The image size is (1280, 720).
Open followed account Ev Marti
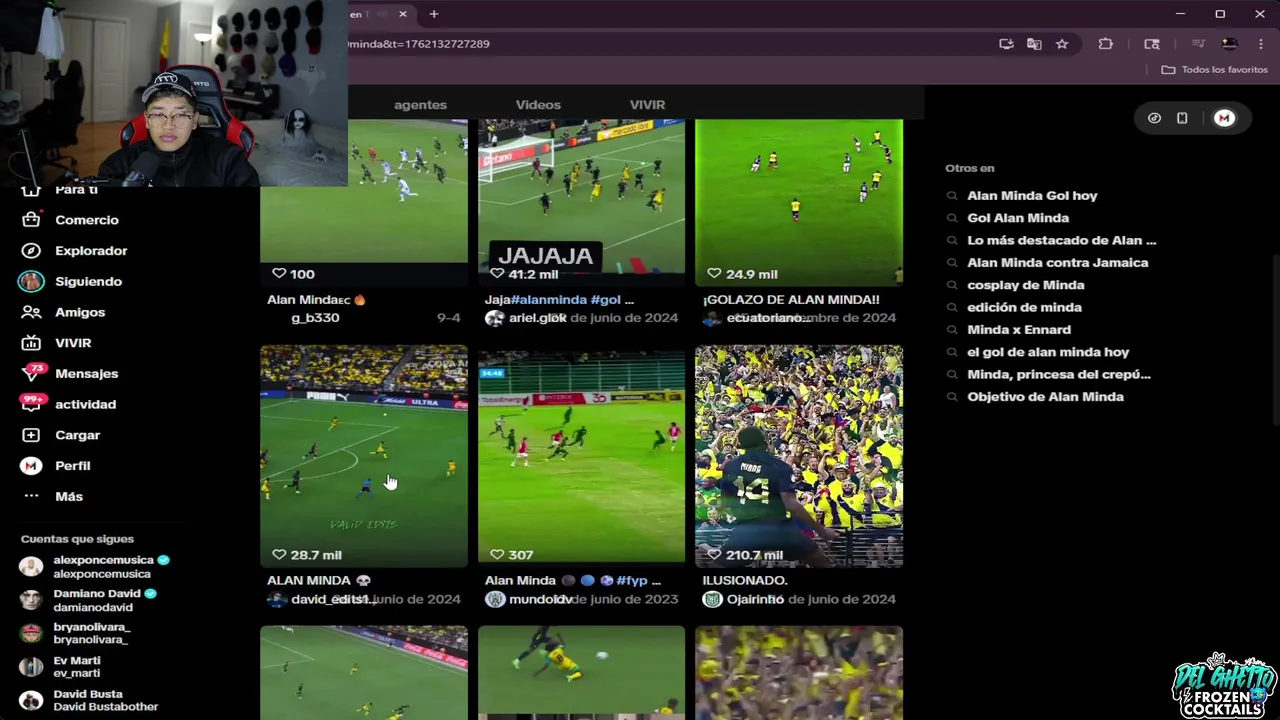62,667
